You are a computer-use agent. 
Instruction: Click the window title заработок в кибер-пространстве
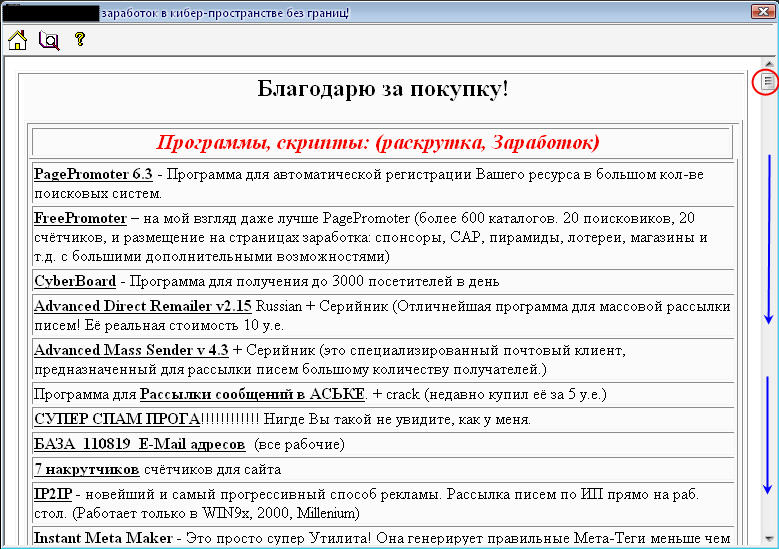coord(225,13)
